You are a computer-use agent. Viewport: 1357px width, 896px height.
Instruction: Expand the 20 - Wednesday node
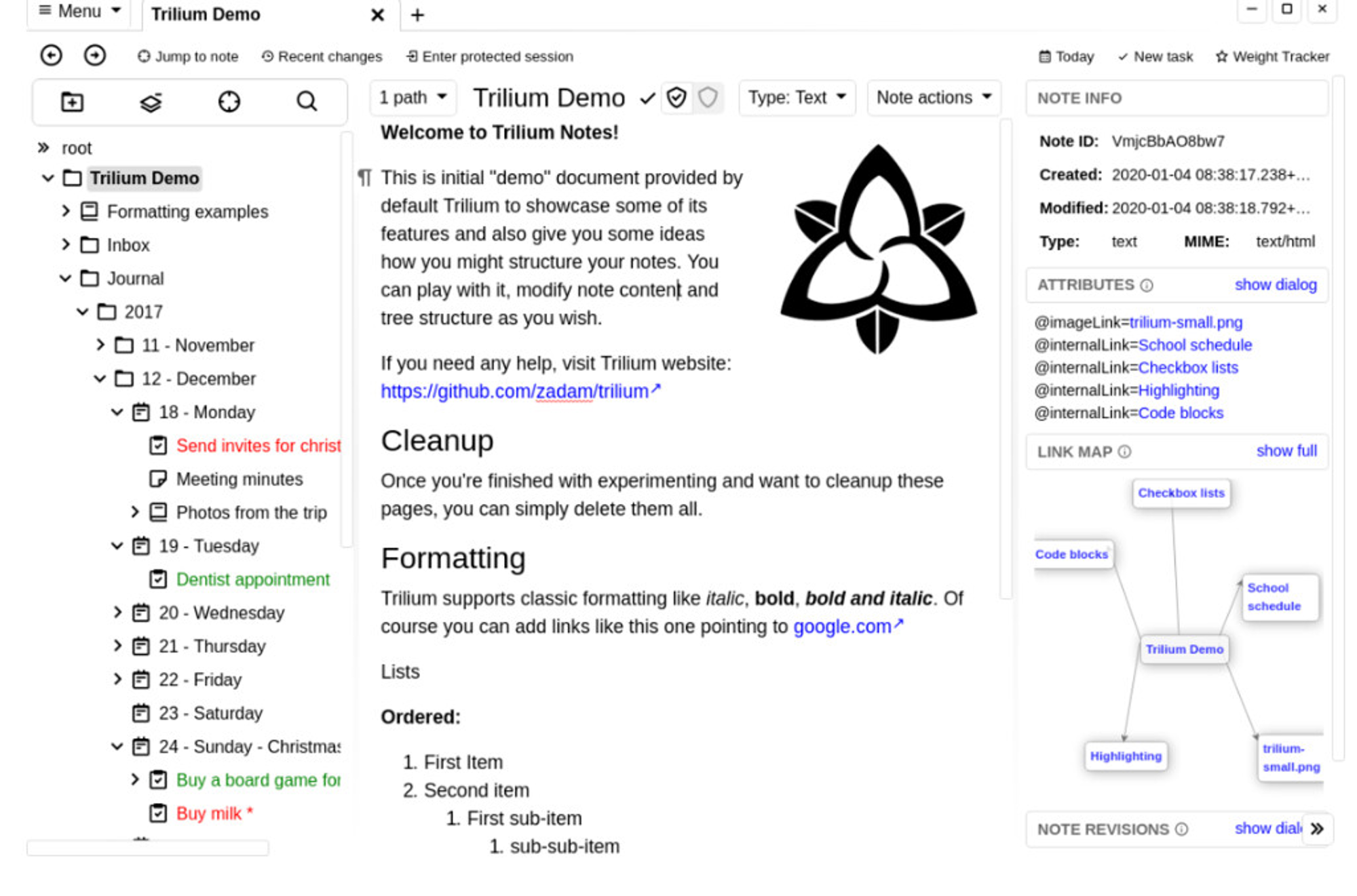coord(117,612)
